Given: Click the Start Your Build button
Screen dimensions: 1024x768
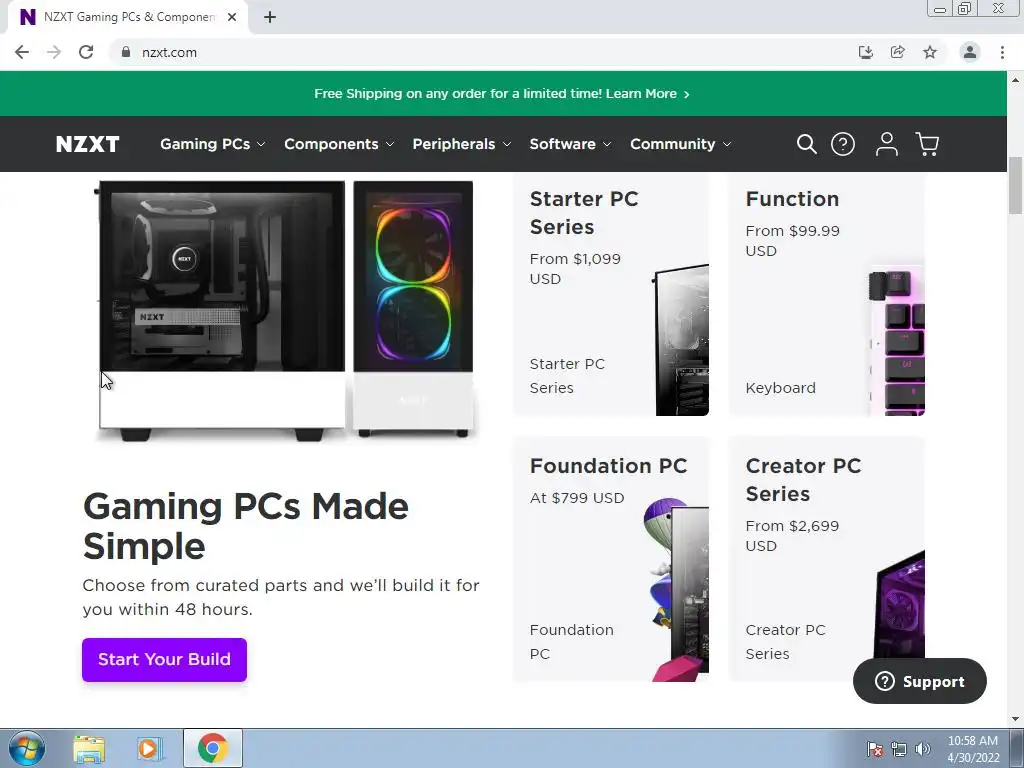Looking at the screenshot, I should point(165,660).
